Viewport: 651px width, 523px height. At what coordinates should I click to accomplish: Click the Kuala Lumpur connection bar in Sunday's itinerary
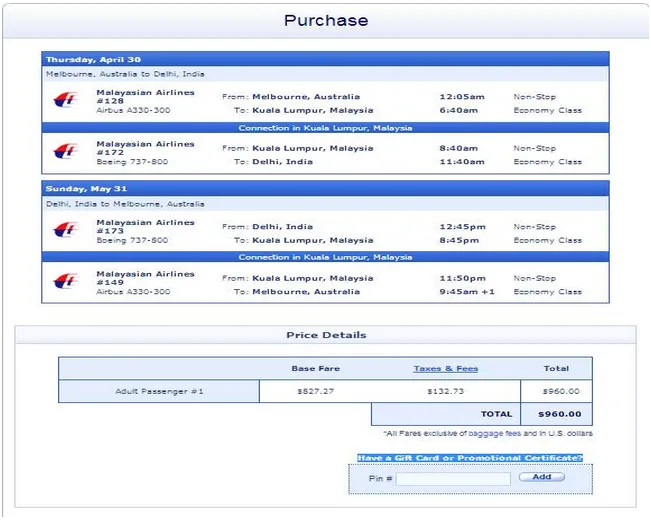click(325, 257)
